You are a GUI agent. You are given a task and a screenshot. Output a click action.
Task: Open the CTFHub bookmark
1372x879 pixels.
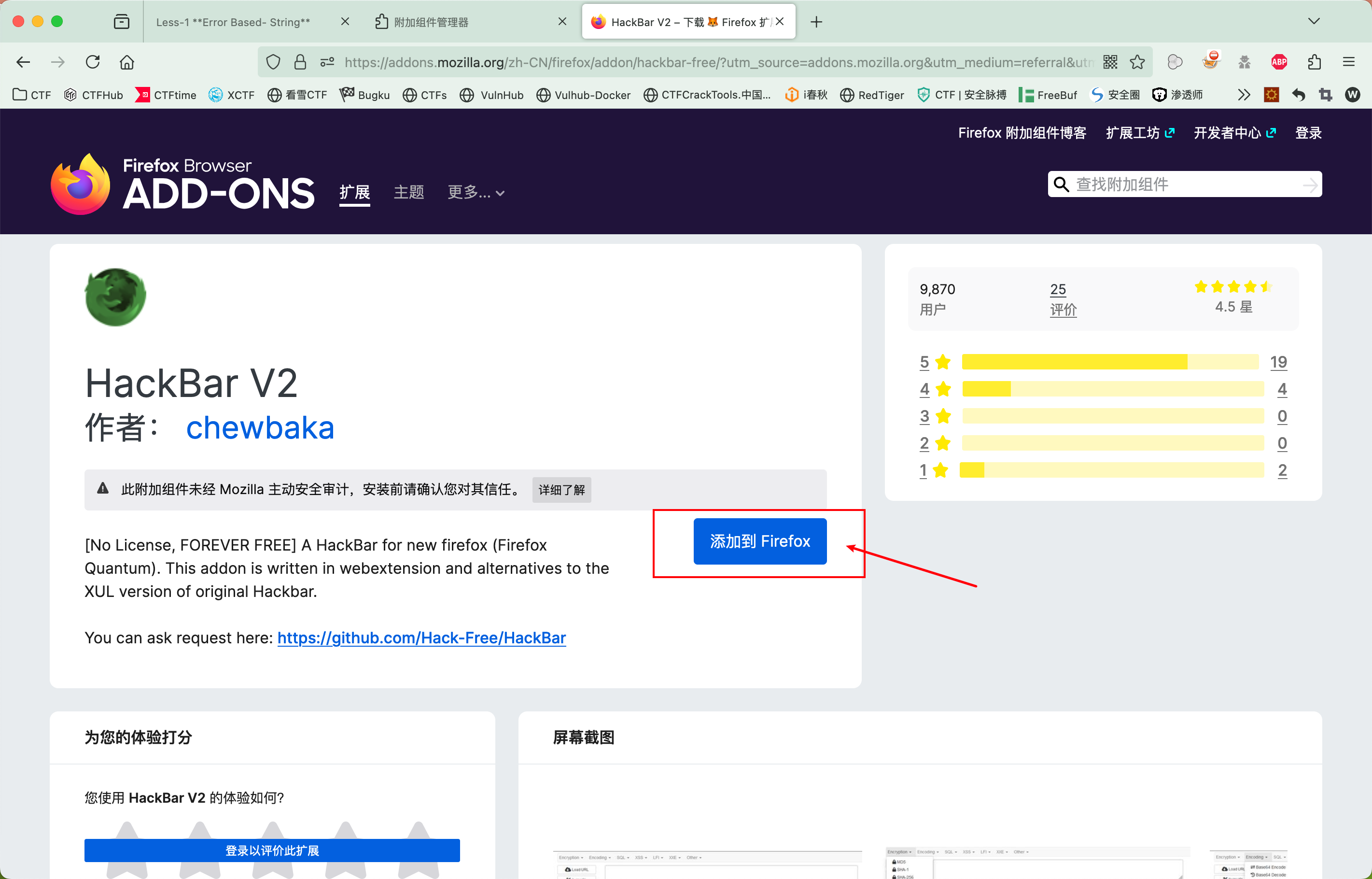pos(94,95)
